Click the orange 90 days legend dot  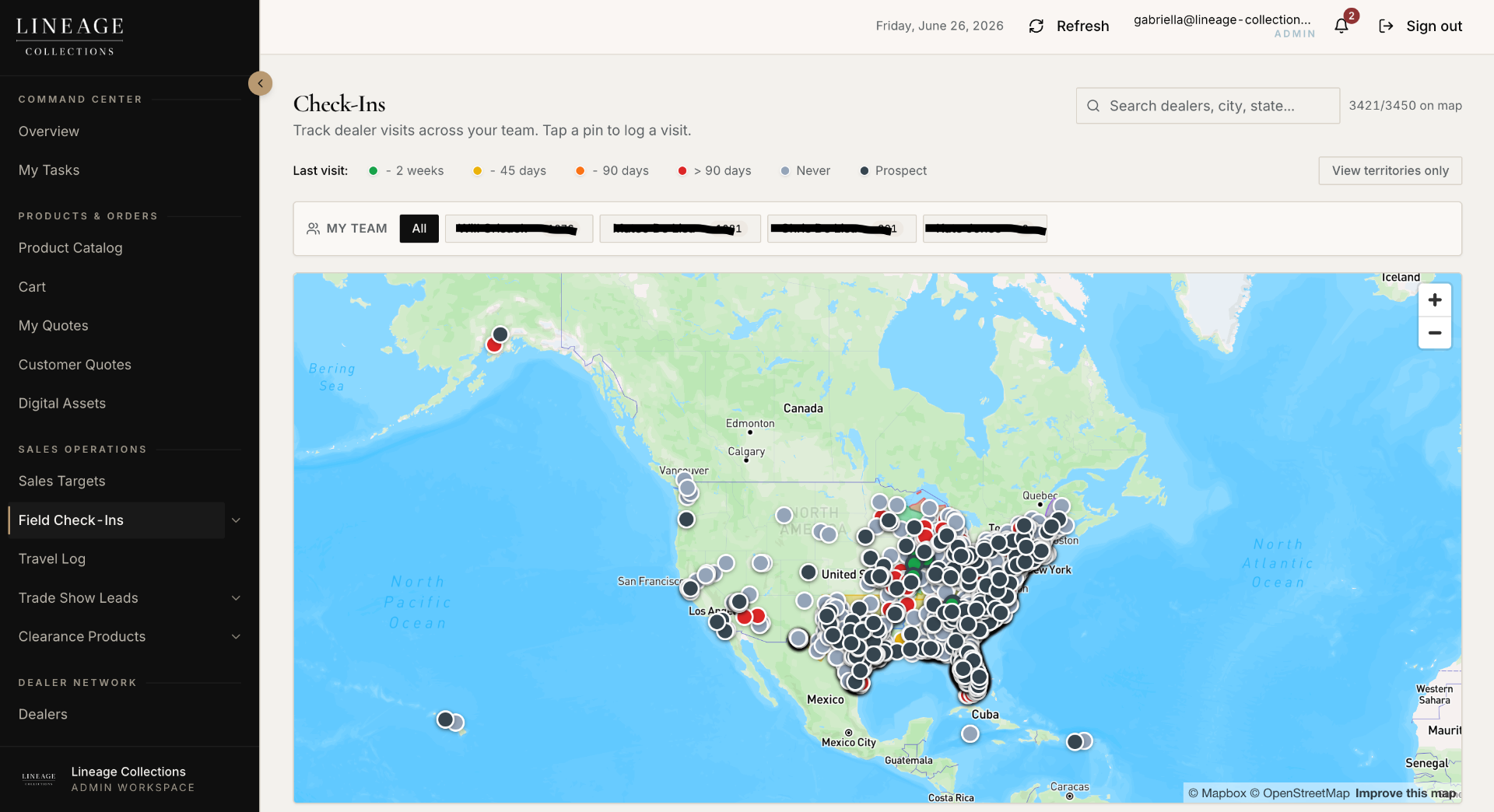[580, 171]
